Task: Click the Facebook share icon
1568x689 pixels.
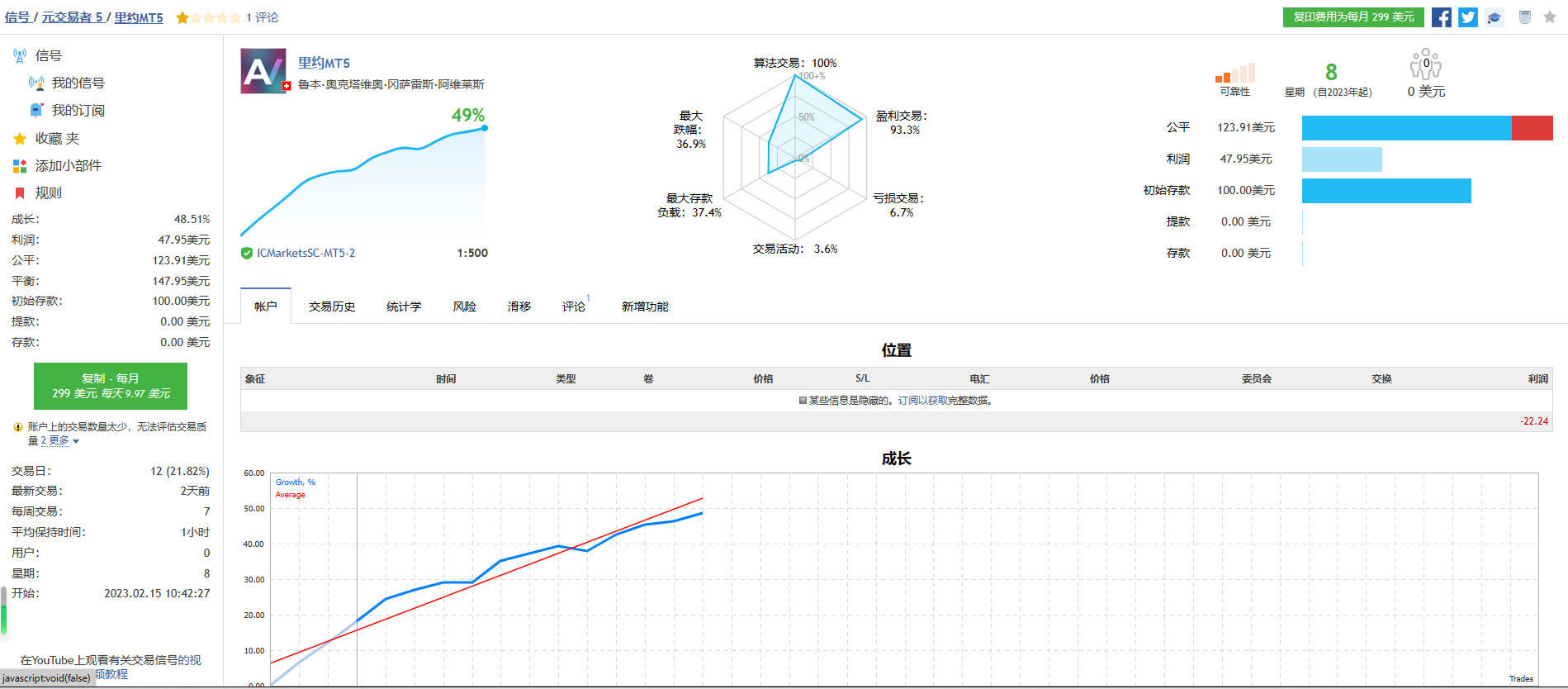Action: click(x=1442, y=17)
